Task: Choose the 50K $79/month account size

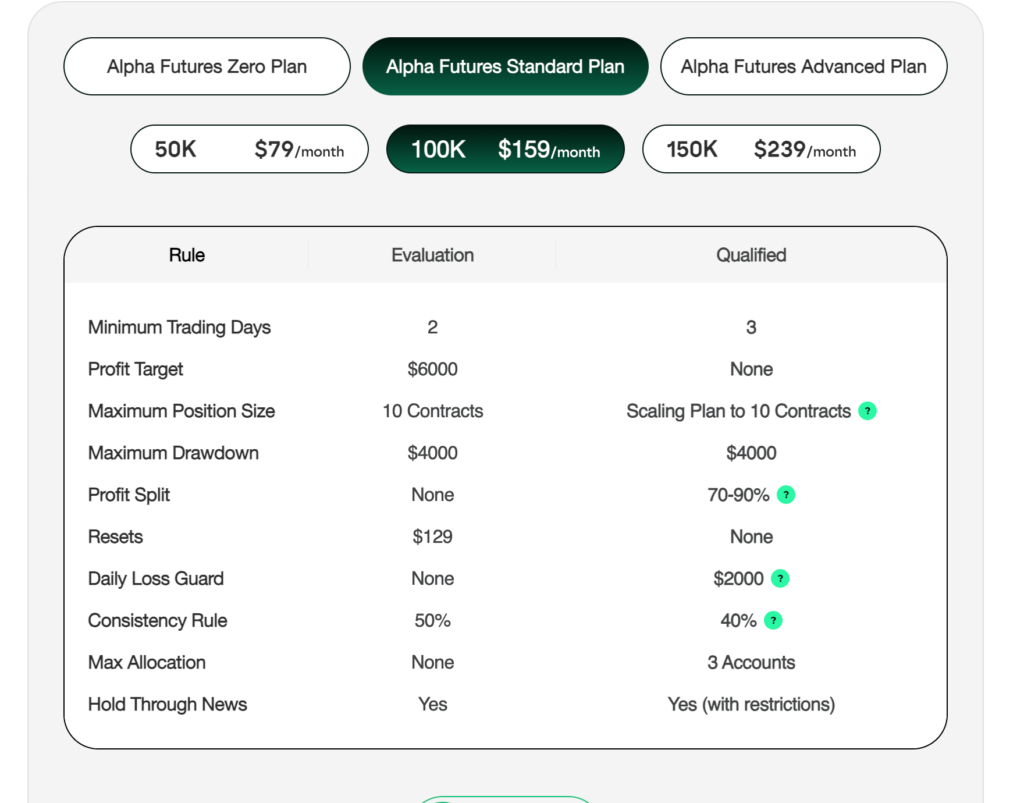Action: (249, 150)
